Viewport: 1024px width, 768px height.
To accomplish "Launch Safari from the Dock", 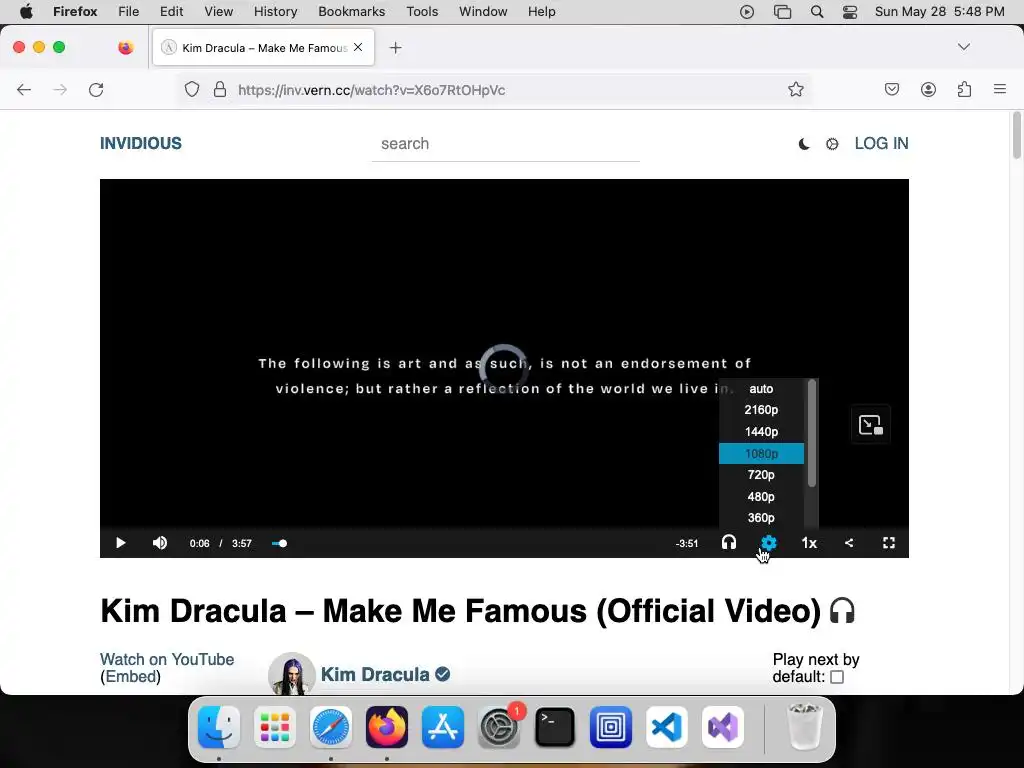I will point(331,727).
